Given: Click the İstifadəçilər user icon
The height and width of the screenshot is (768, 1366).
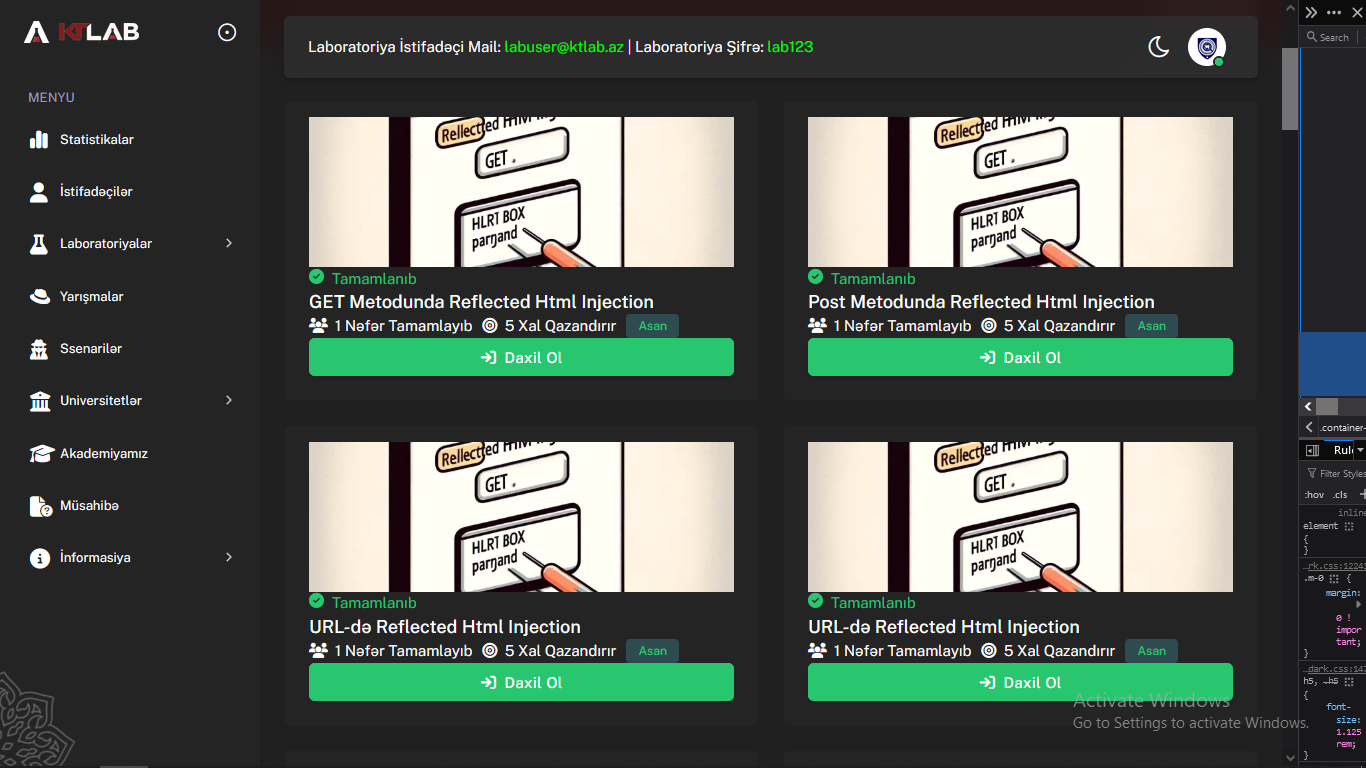Looking at the screenshot, I should pos(39,192).
